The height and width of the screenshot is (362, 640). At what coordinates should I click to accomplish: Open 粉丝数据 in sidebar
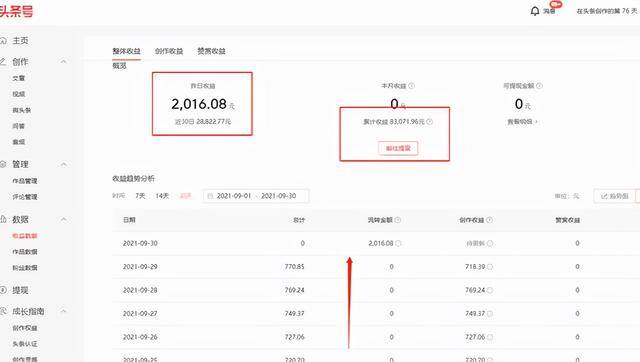pyautogui.click(x=25, y=268)
